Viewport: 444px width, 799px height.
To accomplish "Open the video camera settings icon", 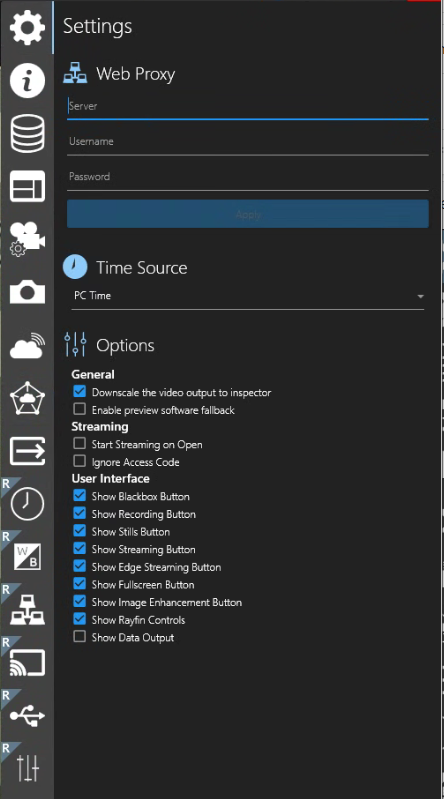I will click(x=27, y=238).
